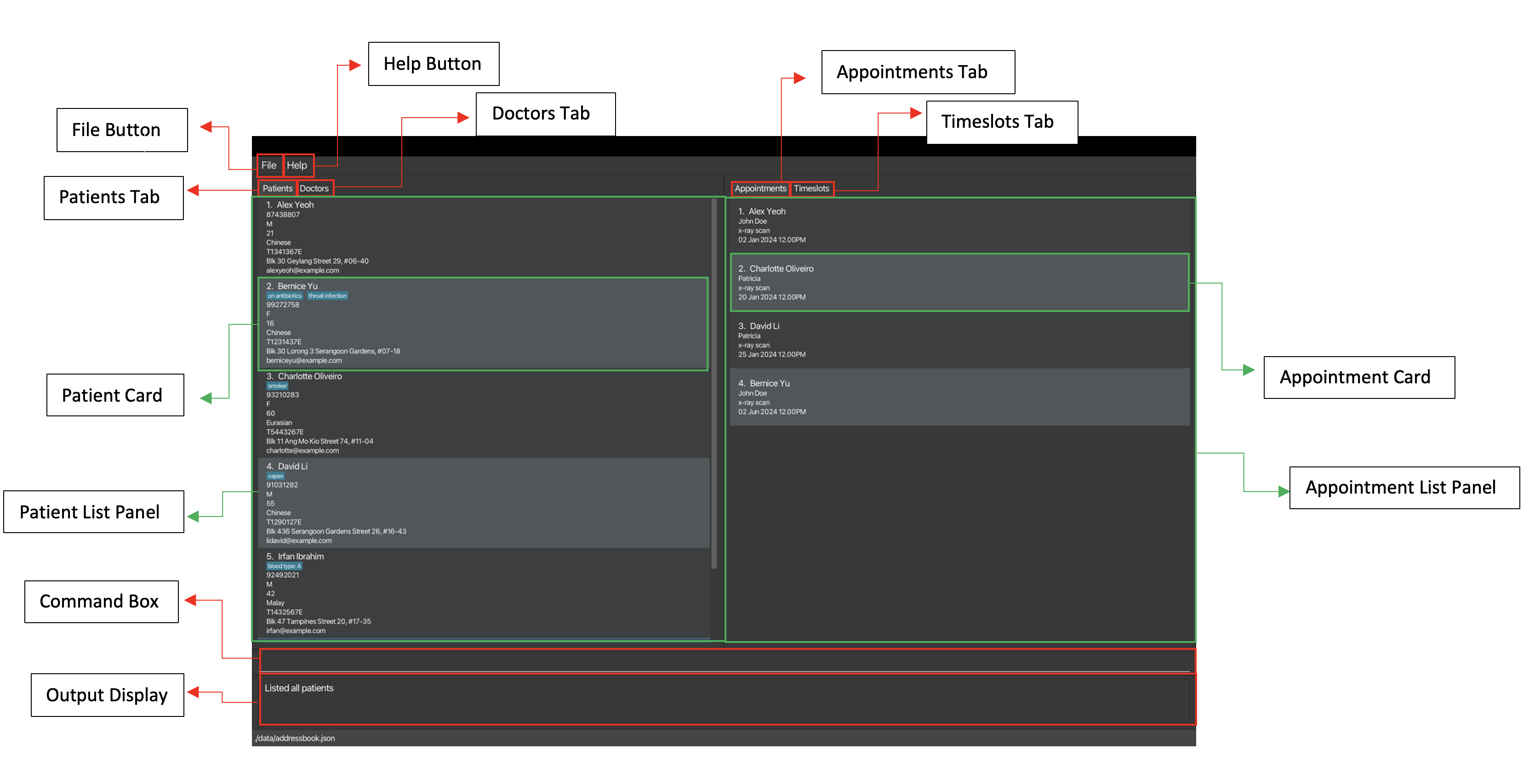This screenshot has width=1529, height=784.
Task: Click the date 02 Jun 2024 12.00PM
Action: 772,412
